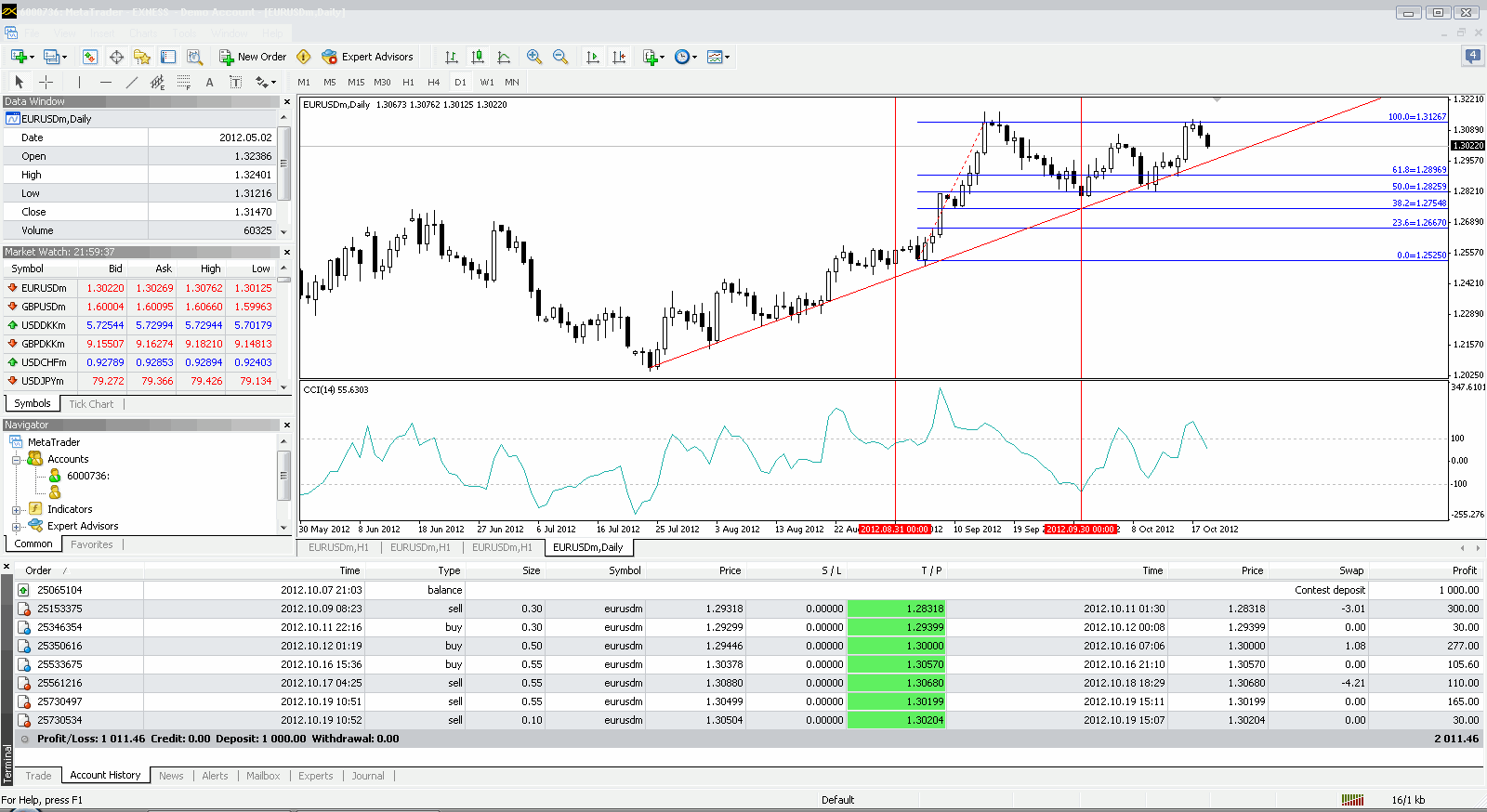Close the Navigator panel

click(x=286, y=425)
